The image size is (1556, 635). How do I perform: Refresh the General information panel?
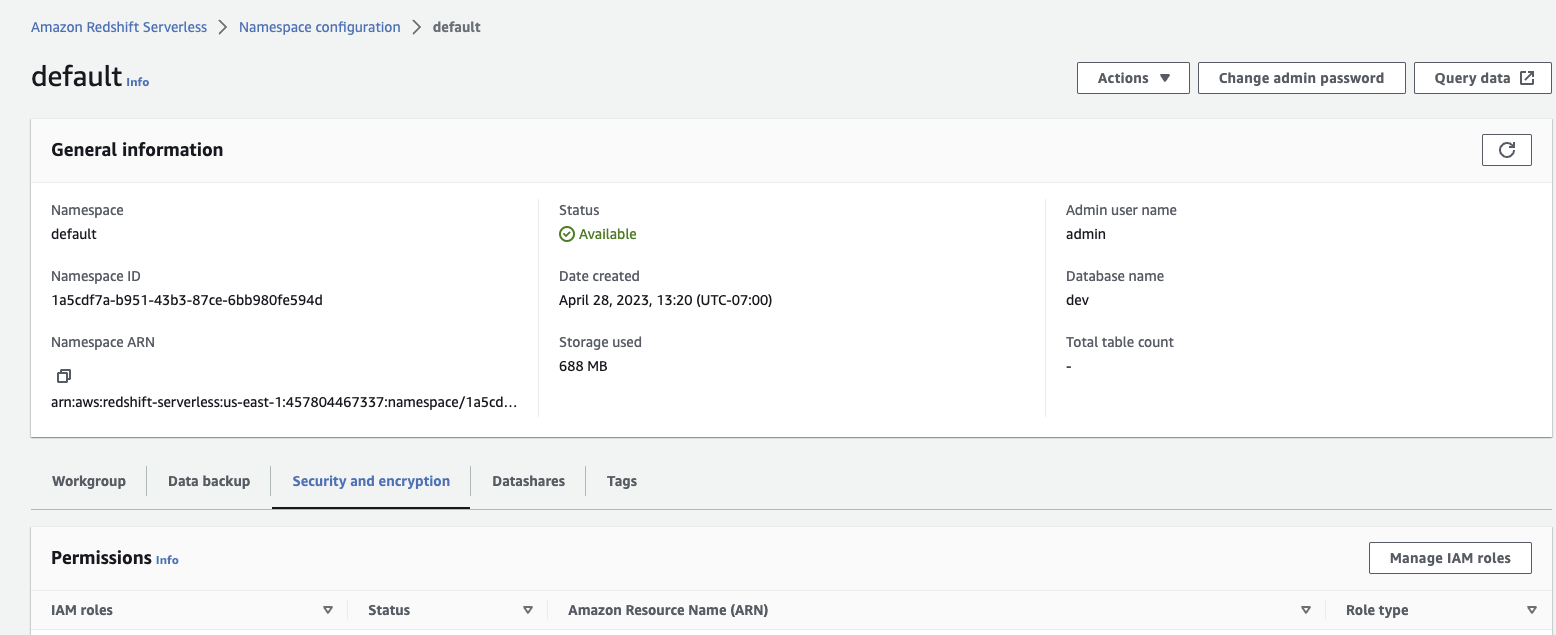tap(1506, 150)
